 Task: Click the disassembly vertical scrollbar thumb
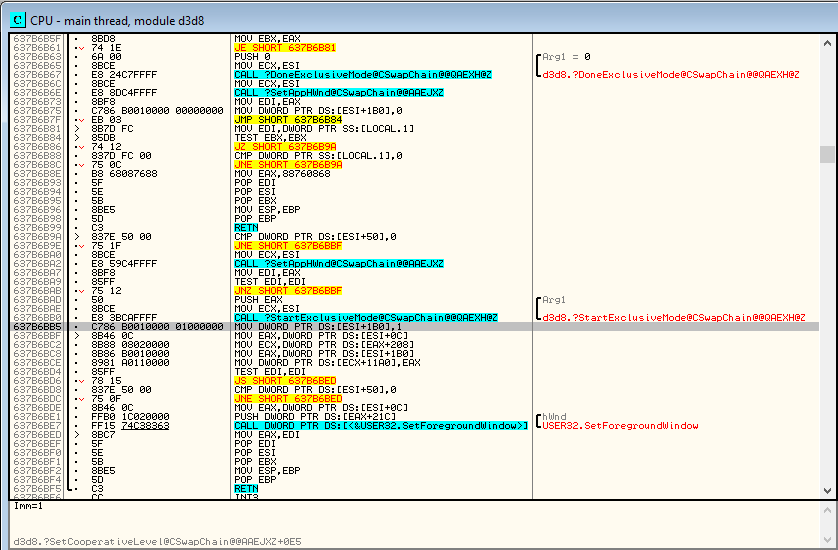pyautogui.click(x=827, y=154)
